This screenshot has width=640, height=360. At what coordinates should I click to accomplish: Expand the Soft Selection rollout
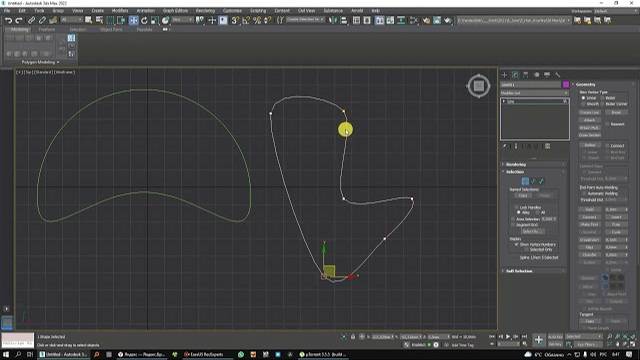click(534, 271)
